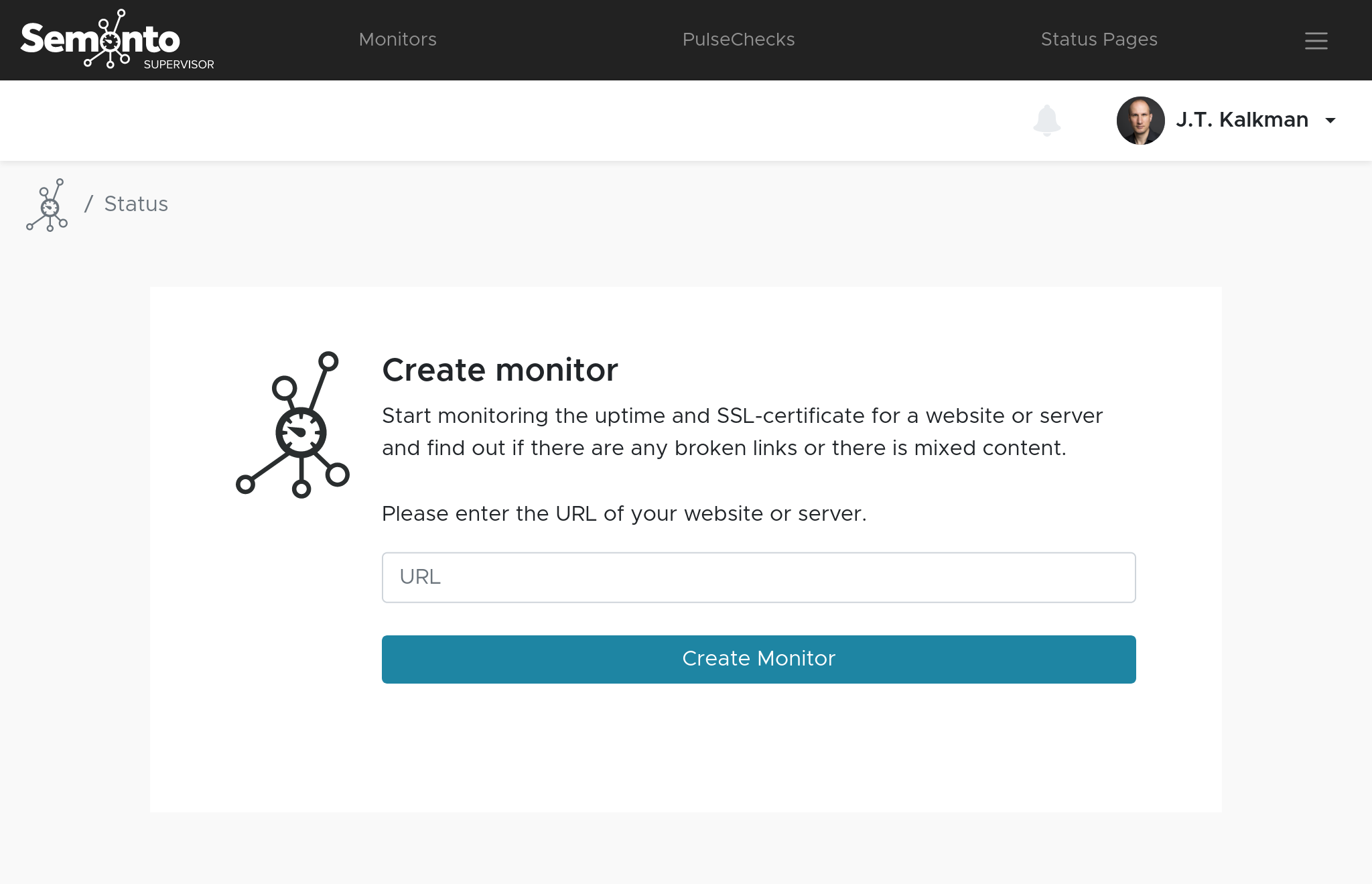
Task: Click the breadcrumb slash separator
Action: 88,204
